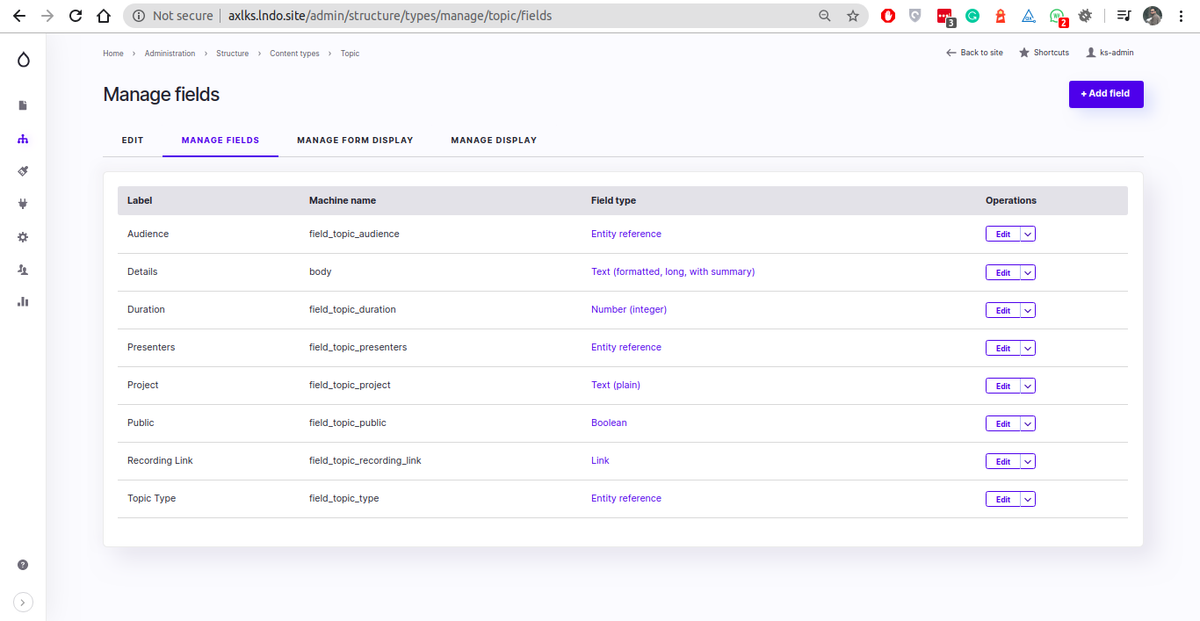
Task: Click Content types in breadcrumb
Action: pos(295,53)
